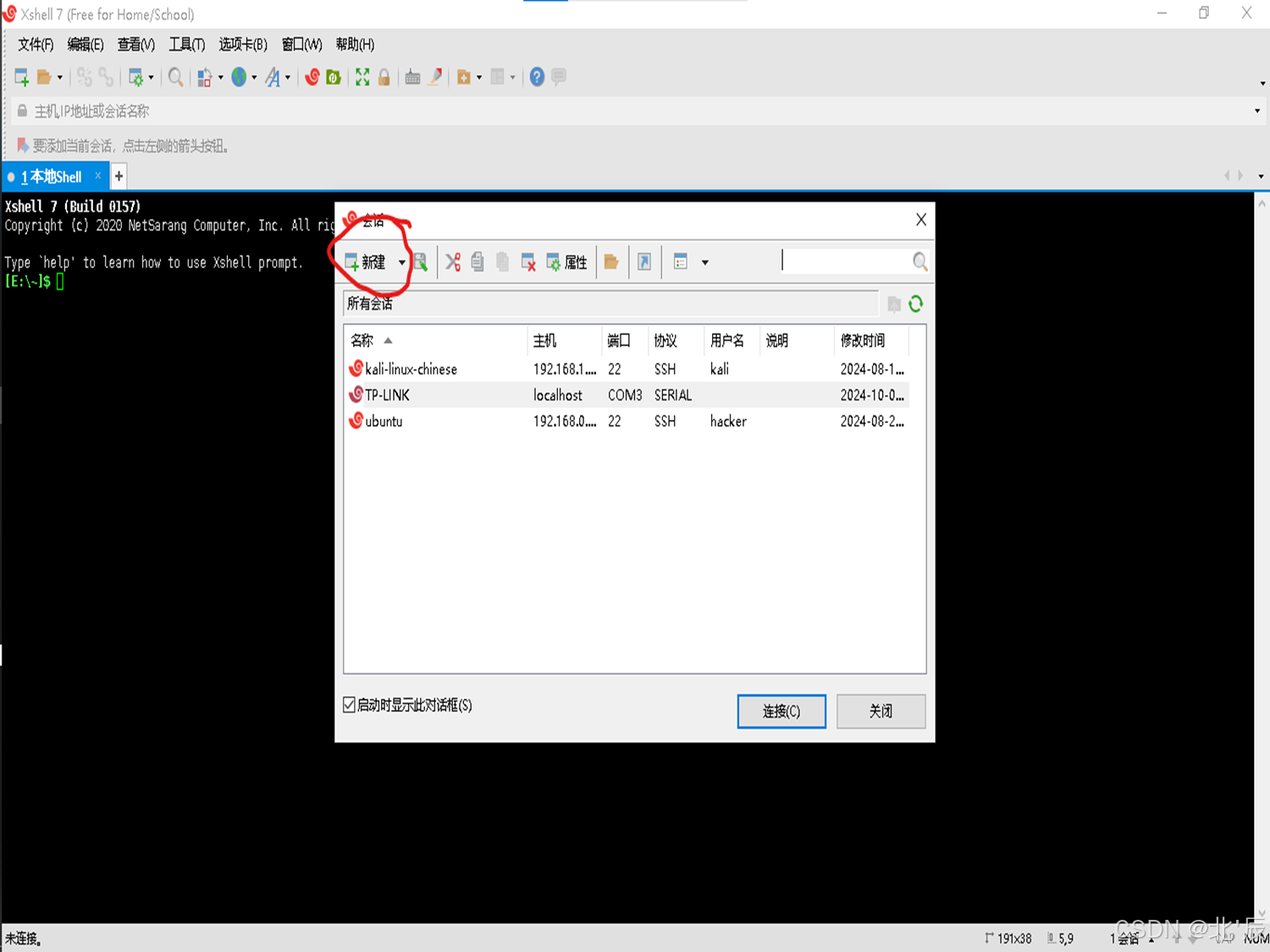Open Help with blue question mark icon
1270x952 pixels.
pos(537,78)
